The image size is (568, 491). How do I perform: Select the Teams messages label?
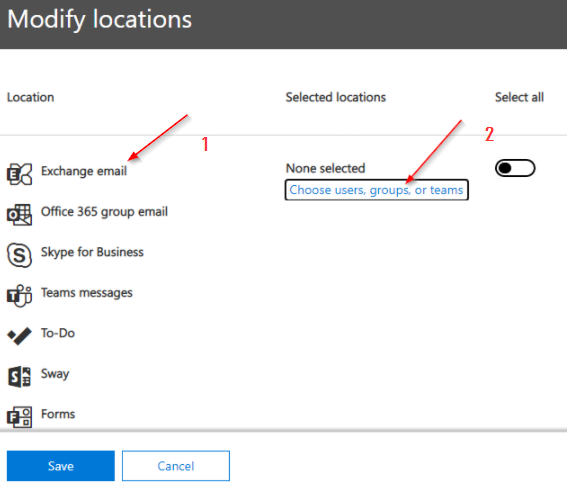pyautogui.click(x=87, y=293)
